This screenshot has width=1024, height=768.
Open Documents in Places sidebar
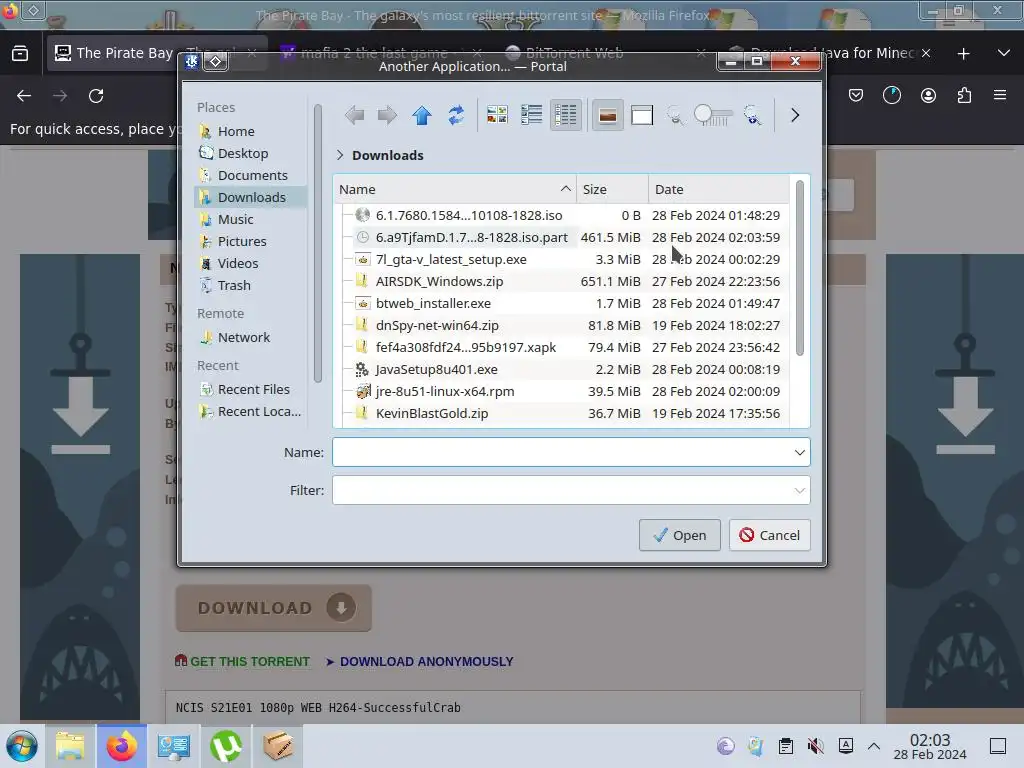pos(251,175)
